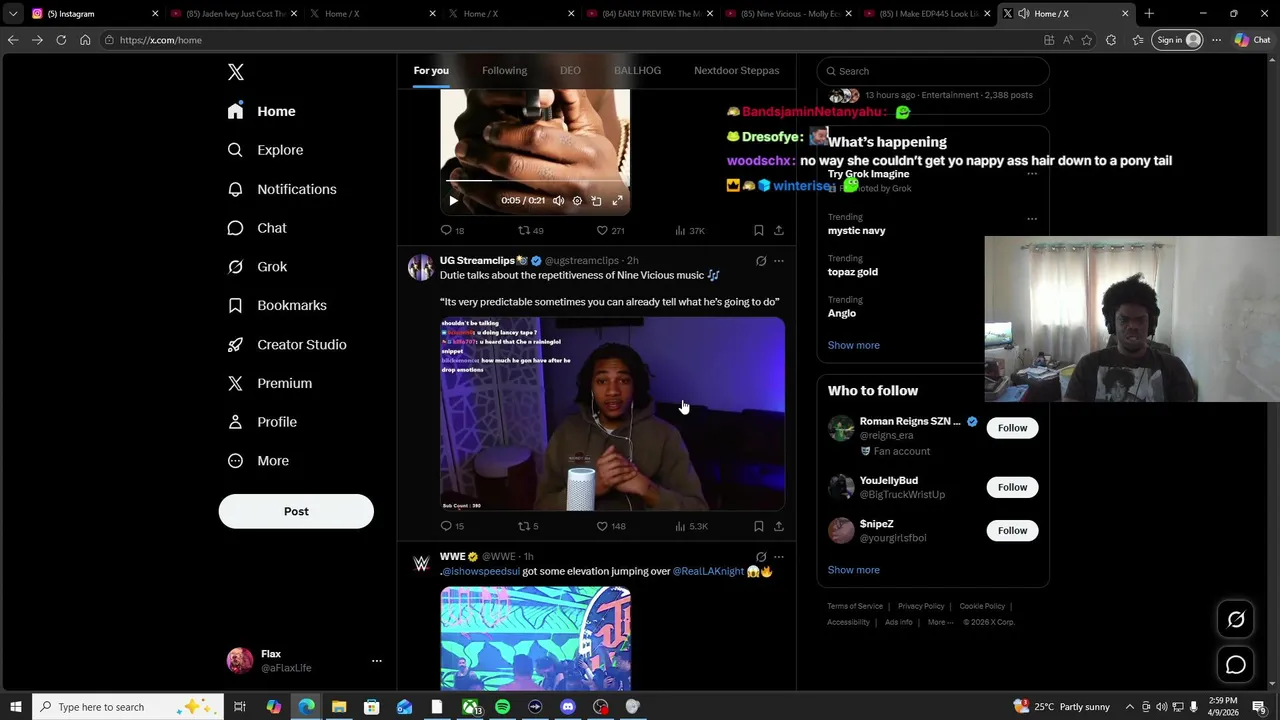Open Creator Studio in the sidebar
Screen dimensions: 1280x720
pos(287,344)
